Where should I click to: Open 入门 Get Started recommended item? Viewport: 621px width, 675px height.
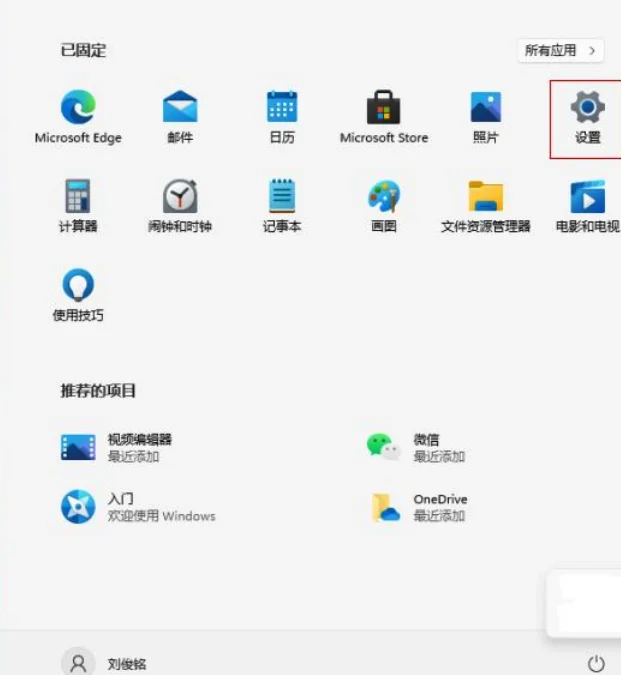138,507
